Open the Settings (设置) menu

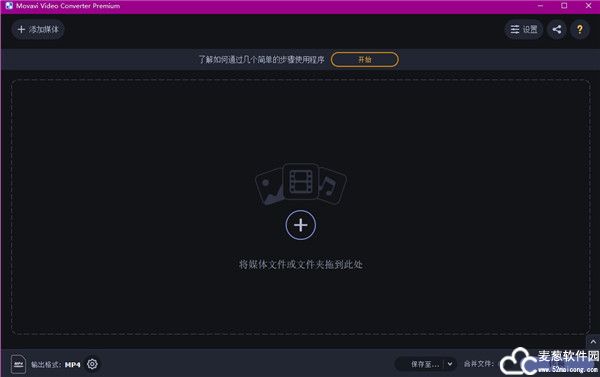click(x=523, y=29)
